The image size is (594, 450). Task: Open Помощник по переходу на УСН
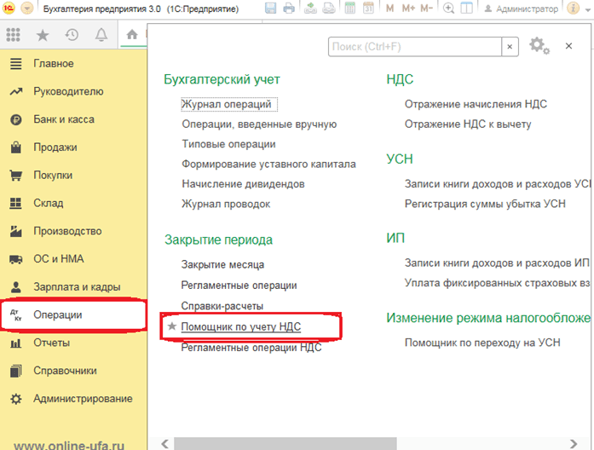click(482, 343)
